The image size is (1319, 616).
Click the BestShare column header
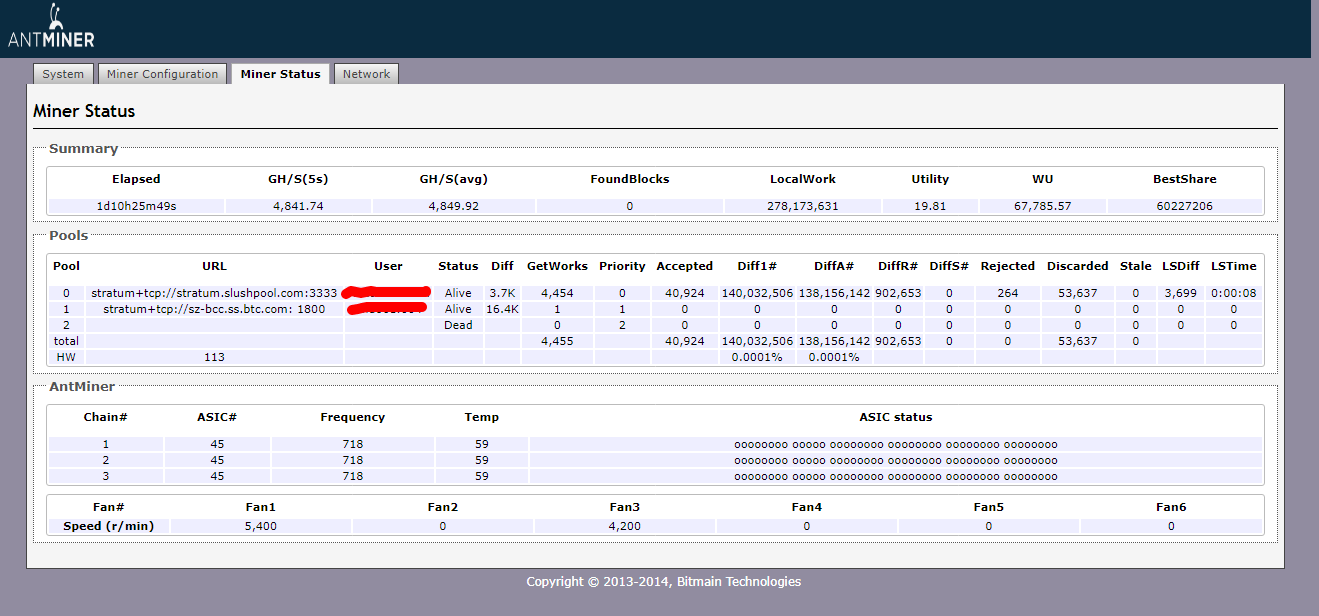pos(1185,179)
